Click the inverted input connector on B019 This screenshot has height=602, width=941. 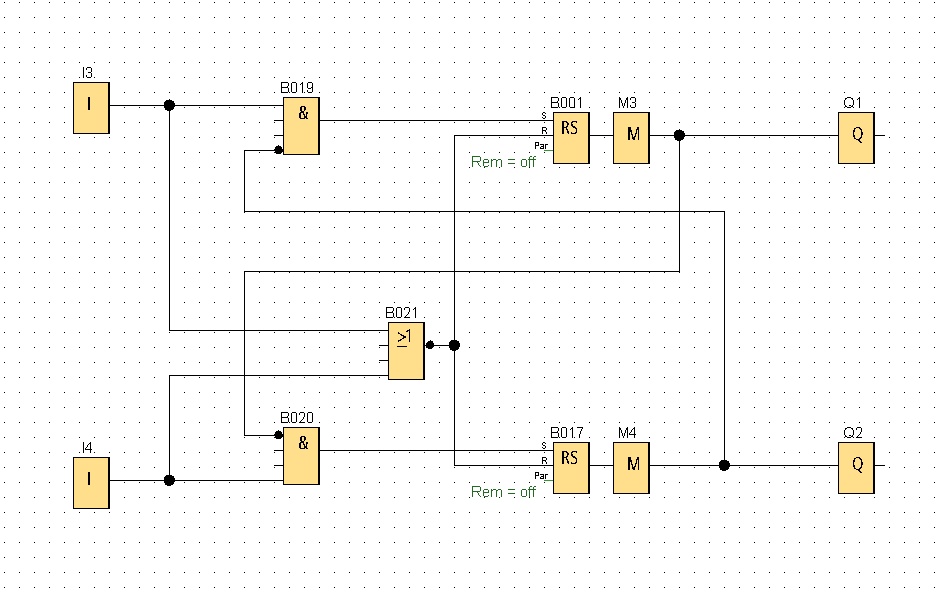(x=278, y=150)
